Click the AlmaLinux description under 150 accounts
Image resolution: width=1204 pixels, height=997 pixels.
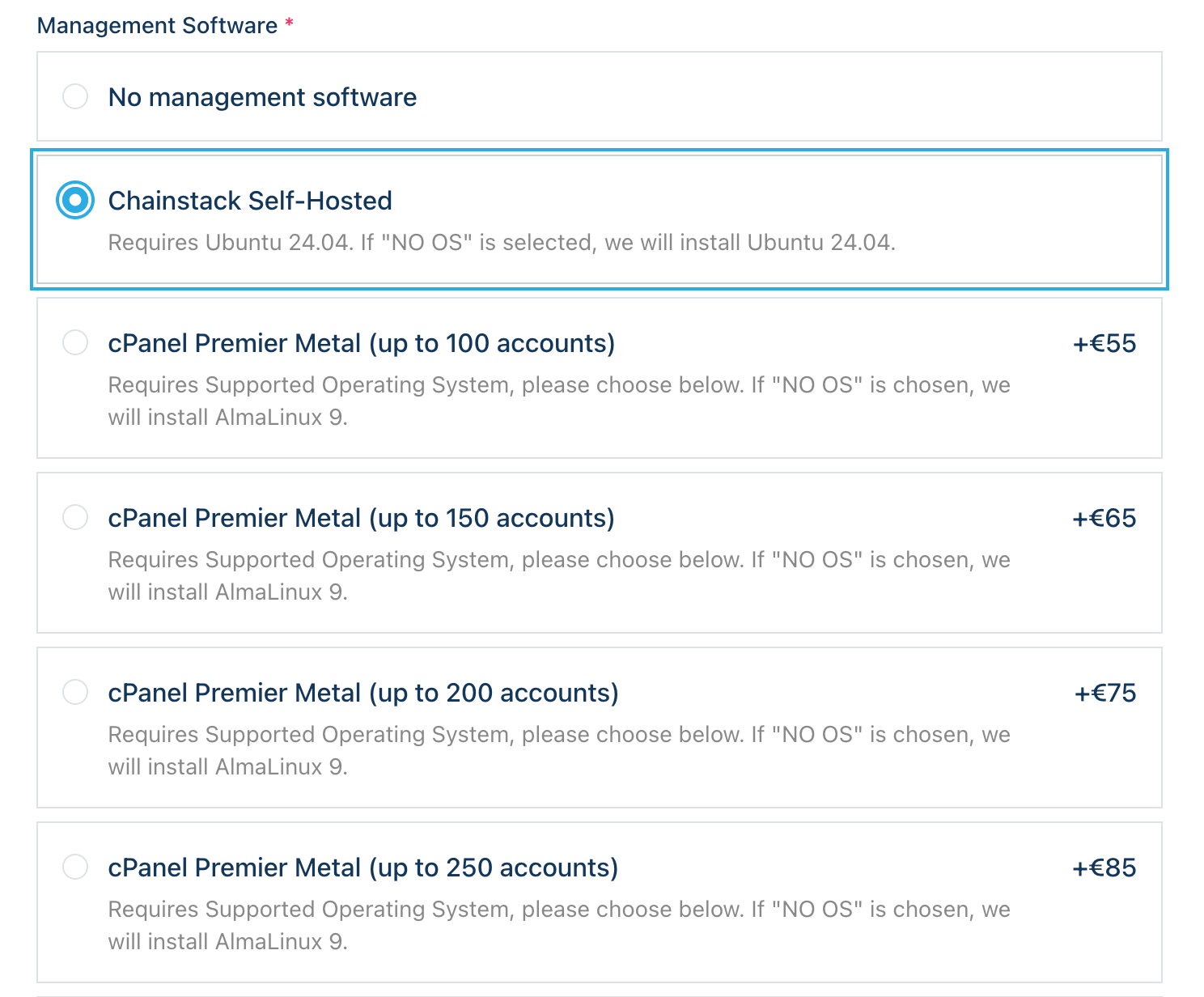click(559, 575)
